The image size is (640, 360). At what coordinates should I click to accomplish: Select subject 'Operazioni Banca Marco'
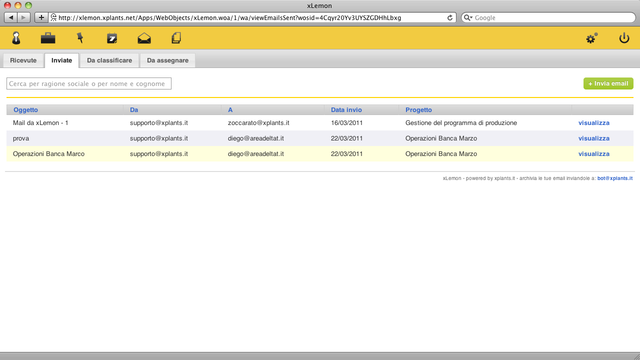[49, 154]
